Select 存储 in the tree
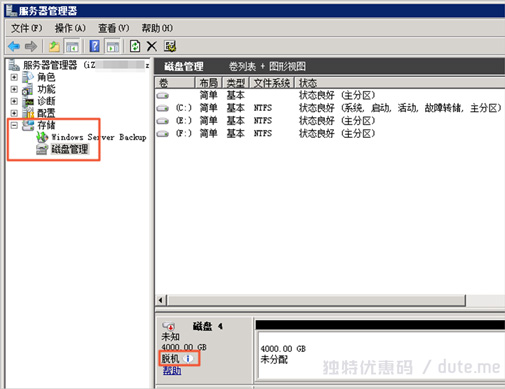 click(46, 125)
